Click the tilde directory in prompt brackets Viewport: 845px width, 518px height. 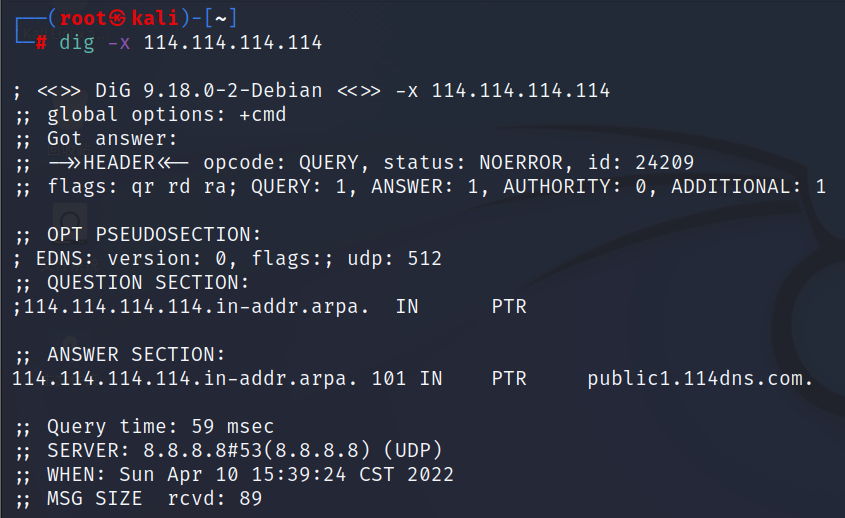pyautogui.click(x=220, y=19)
